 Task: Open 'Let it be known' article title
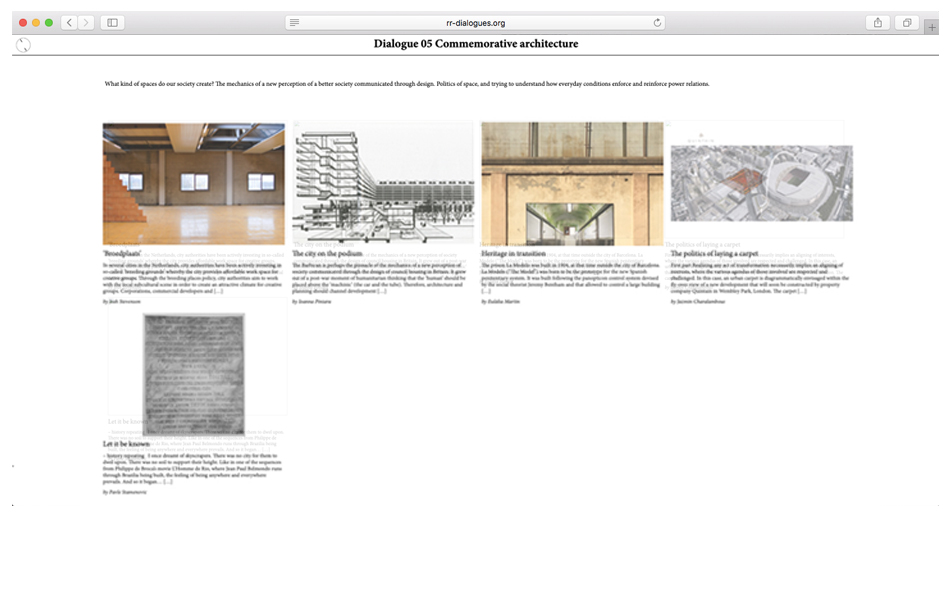(x=126, y=444)
